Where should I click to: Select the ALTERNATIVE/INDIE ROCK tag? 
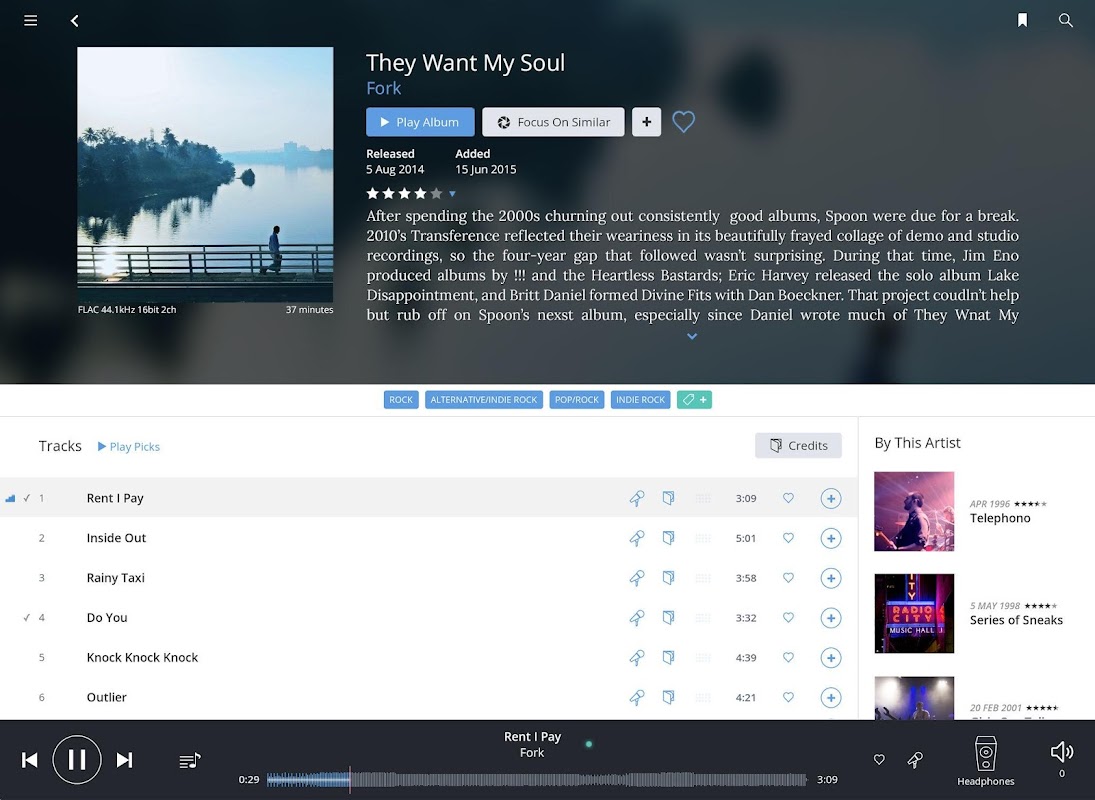click(x=484, y=400)
